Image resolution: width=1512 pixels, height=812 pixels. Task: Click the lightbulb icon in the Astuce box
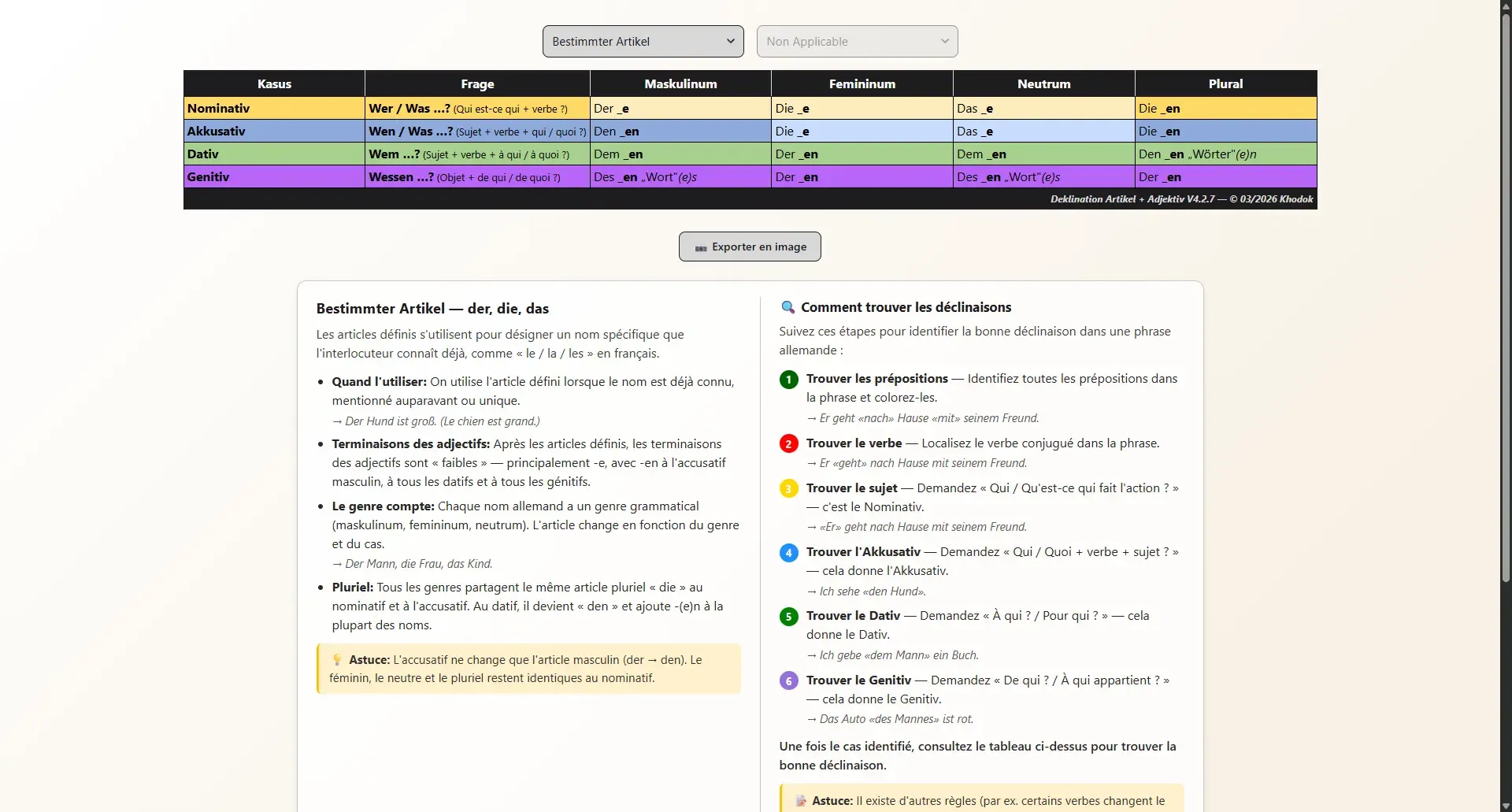tap(337, 660)
